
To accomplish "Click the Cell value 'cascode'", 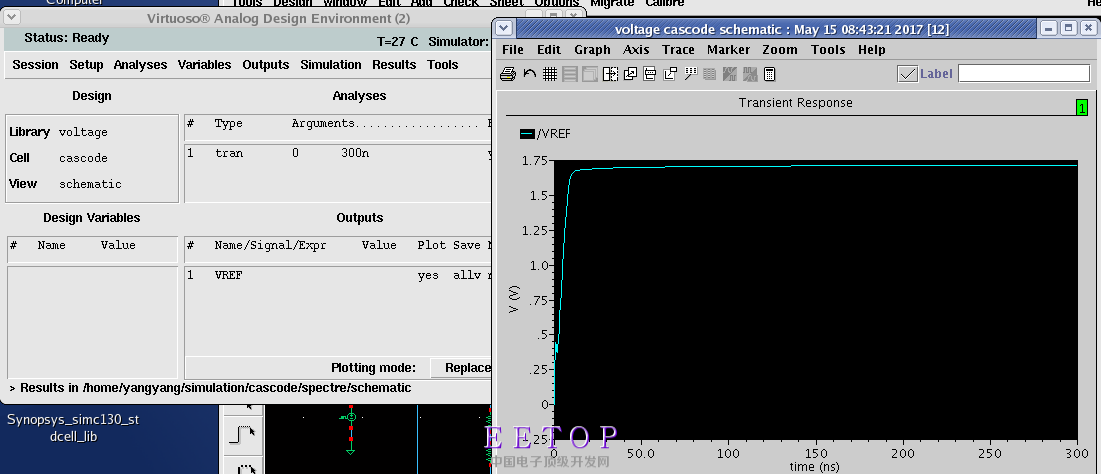I will [x=83, y=158].
